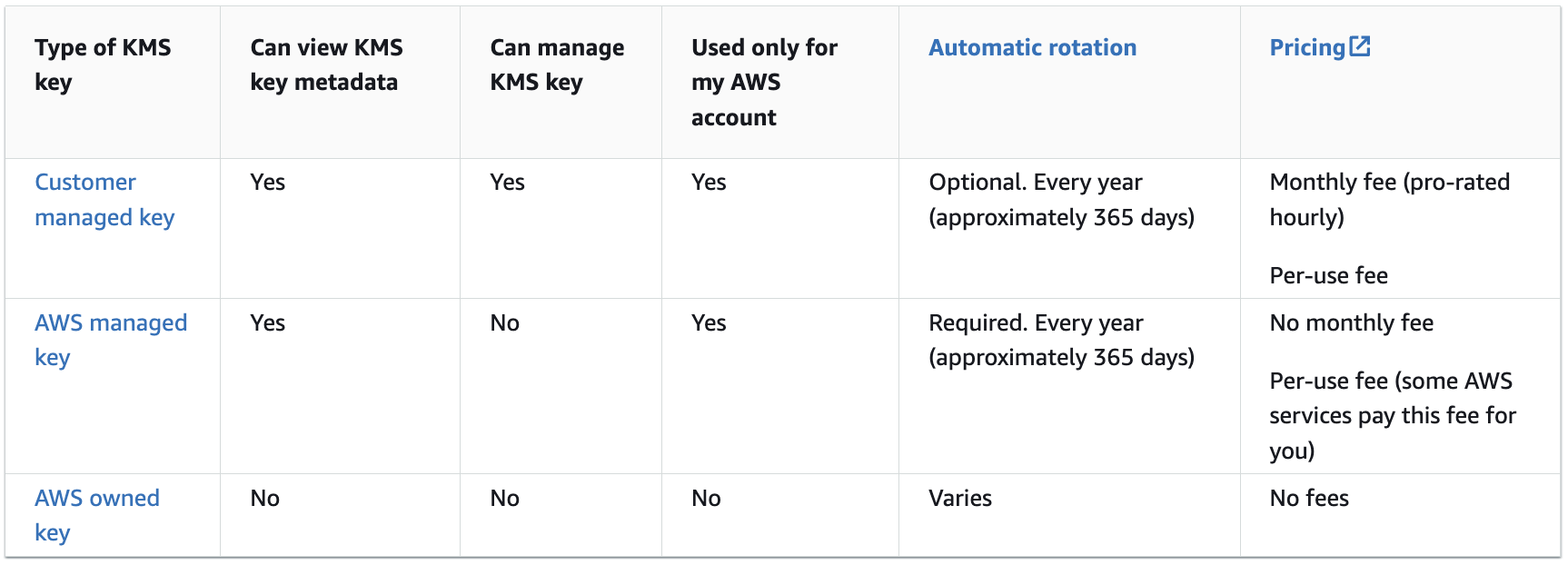
Task: Select the 'Type of KMS key' header
Action: coord(103,64)
